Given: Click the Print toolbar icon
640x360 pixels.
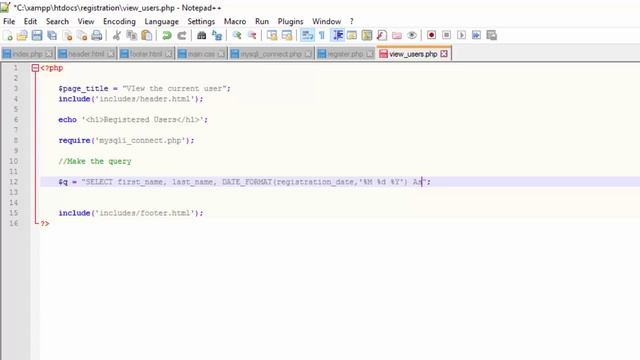Looking at the screenshot, I should point(97,36).
